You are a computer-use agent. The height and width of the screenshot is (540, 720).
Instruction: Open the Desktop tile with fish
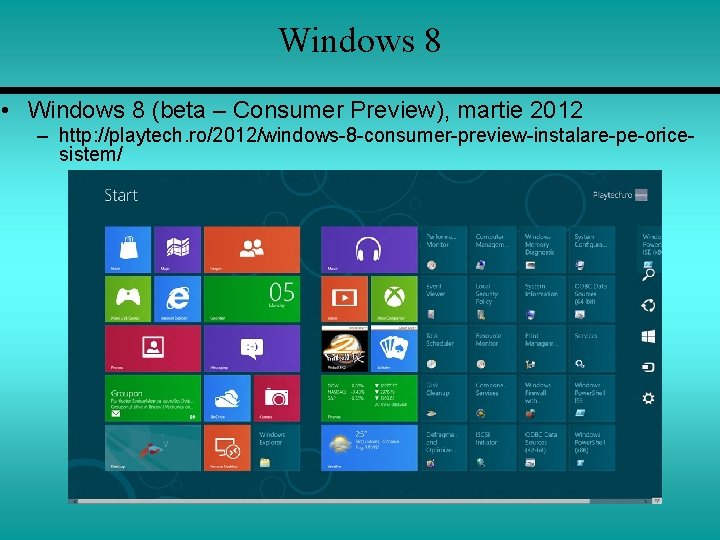pos(153,448)
